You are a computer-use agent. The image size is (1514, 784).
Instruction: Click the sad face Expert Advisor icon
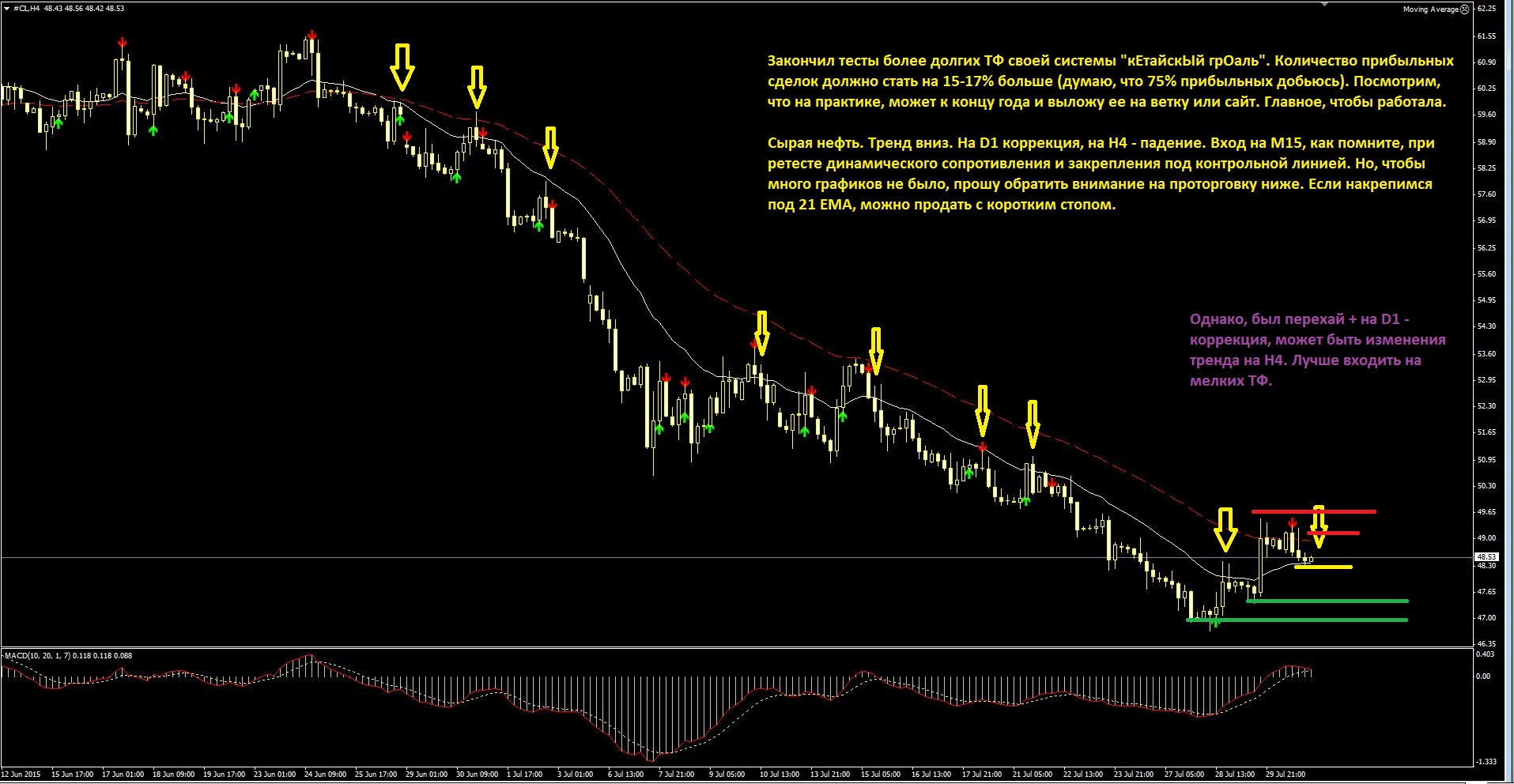(x=1465, y=9)
